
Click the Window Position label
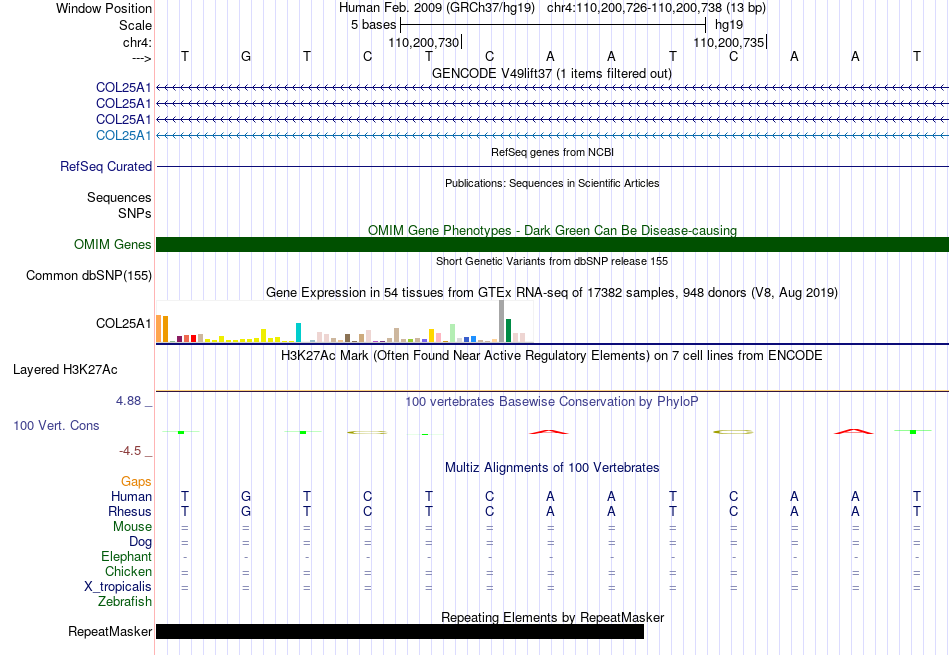pos(104,8)
